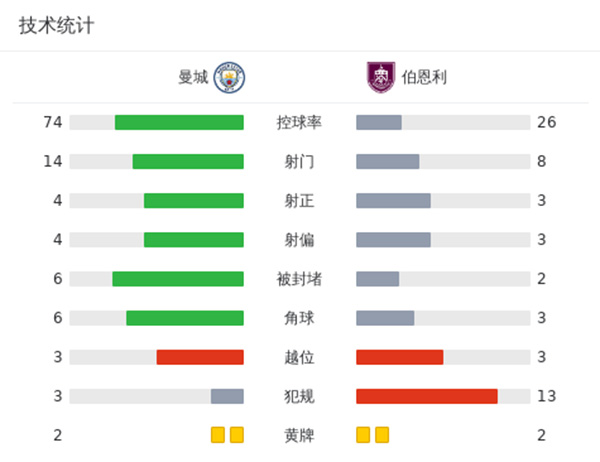Click Burnley's second yellow card icon
Screen dimensions: 600x462
click(x=382, y=435)
